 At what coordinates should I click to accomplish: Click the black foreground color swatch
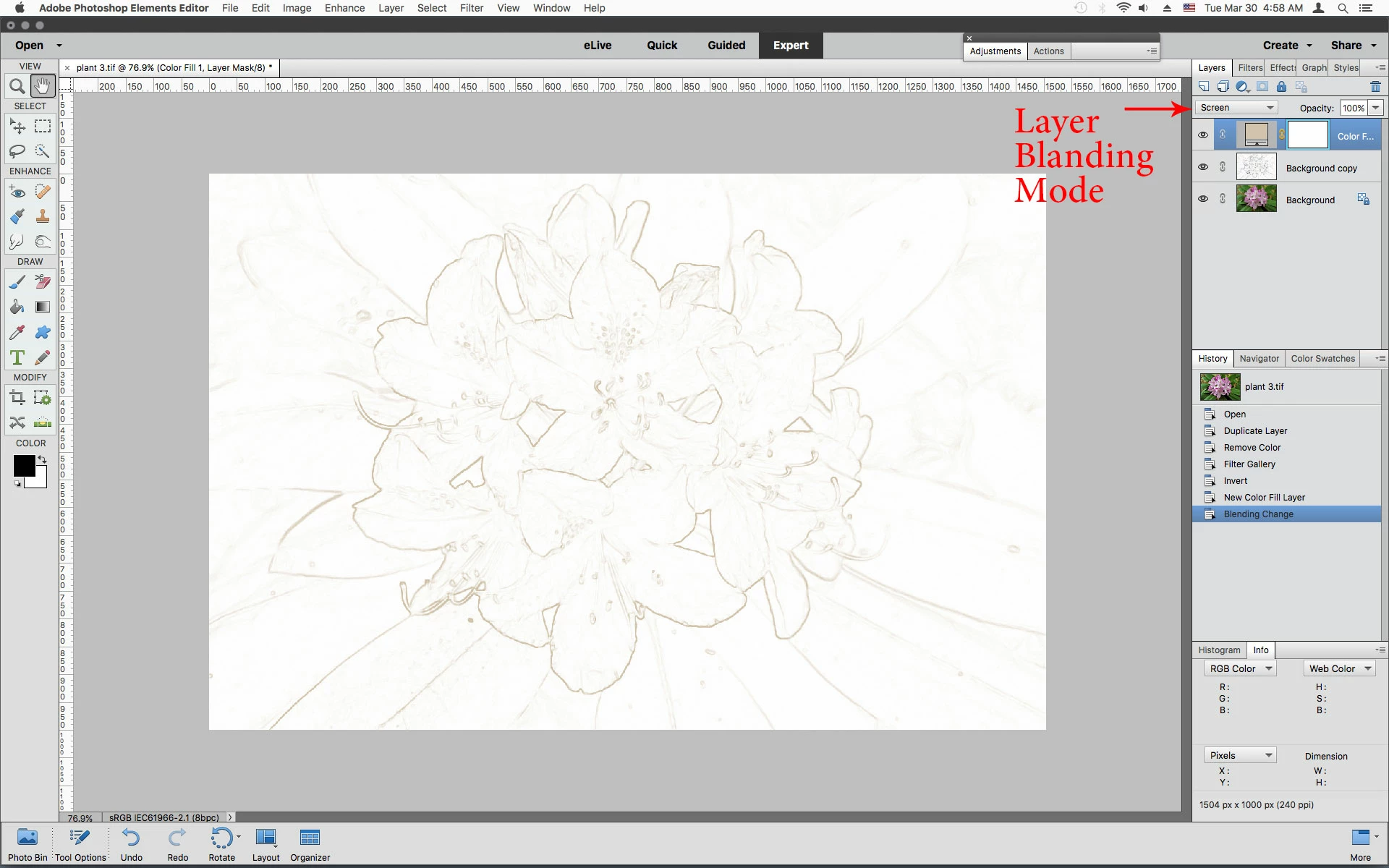coord(23,466)
